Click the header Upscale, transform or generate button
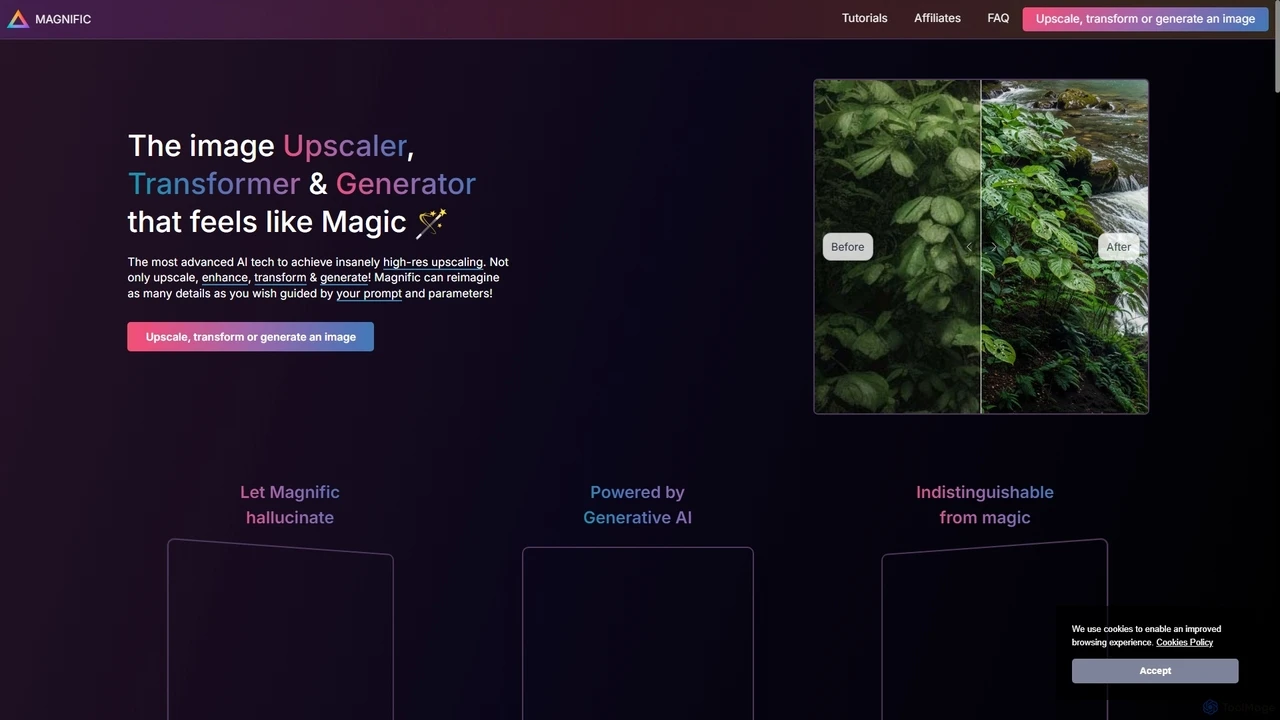 [1145, 19]
